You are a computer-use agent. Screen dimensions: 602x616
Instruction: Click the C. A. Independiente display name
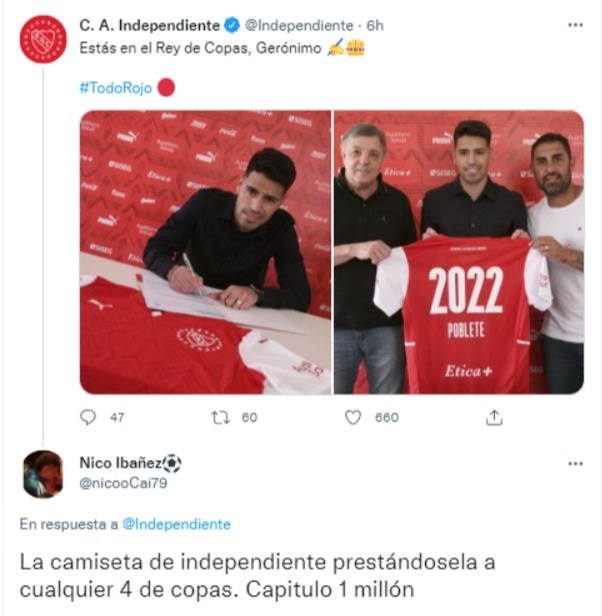[149, 26]
